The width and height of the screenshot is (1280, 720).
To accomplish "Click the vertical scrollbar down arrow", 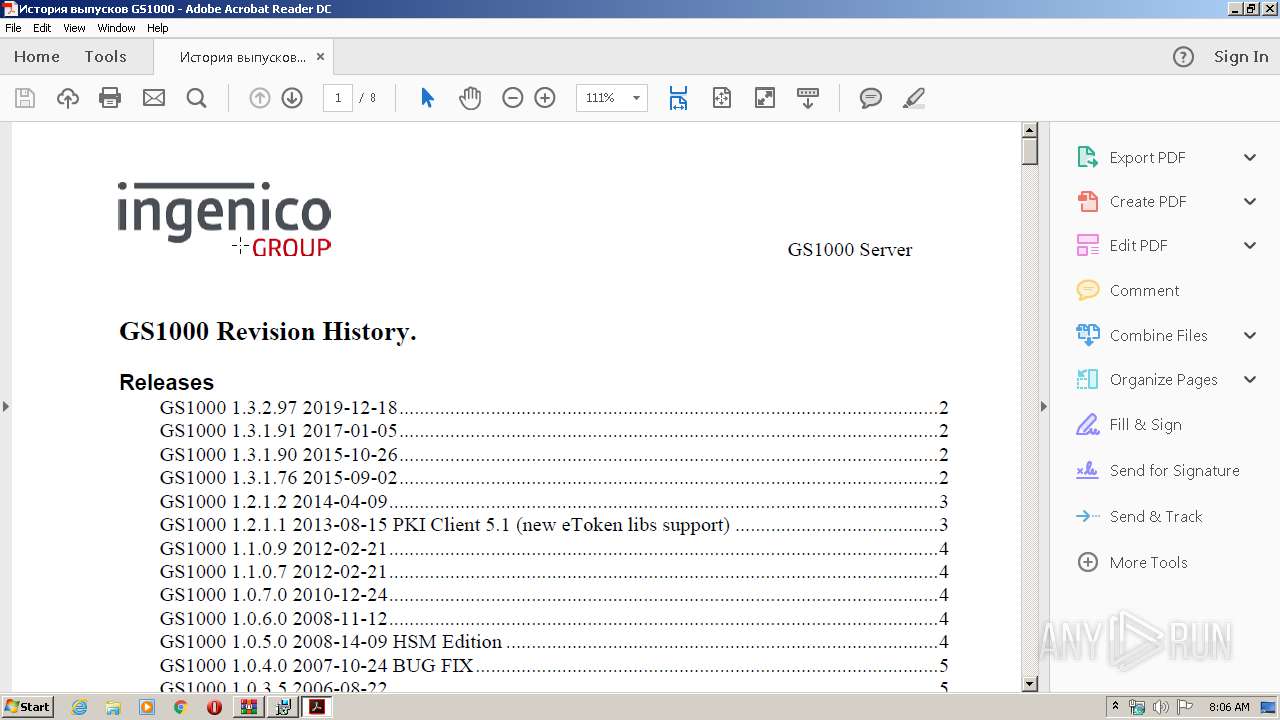I will click(x=1029, y=683).
